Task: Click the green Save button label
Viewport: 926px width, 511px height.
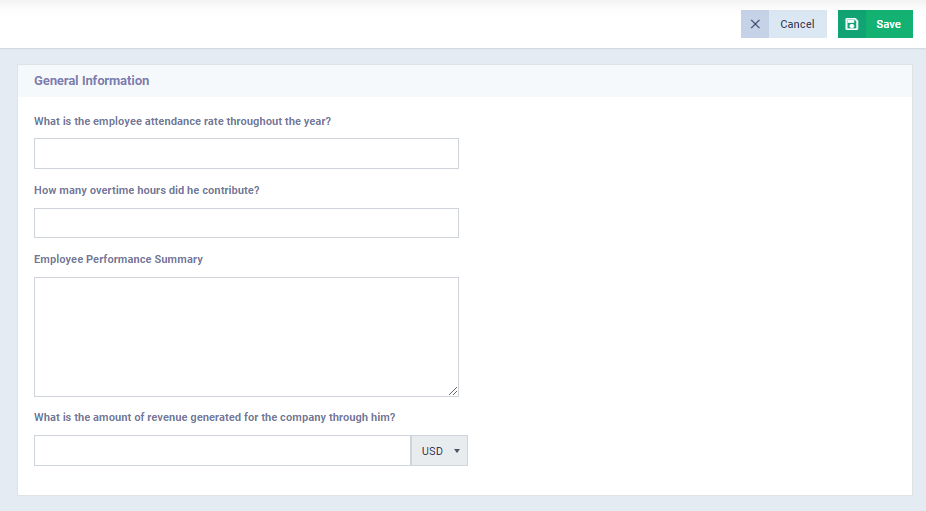Action: 888,24
